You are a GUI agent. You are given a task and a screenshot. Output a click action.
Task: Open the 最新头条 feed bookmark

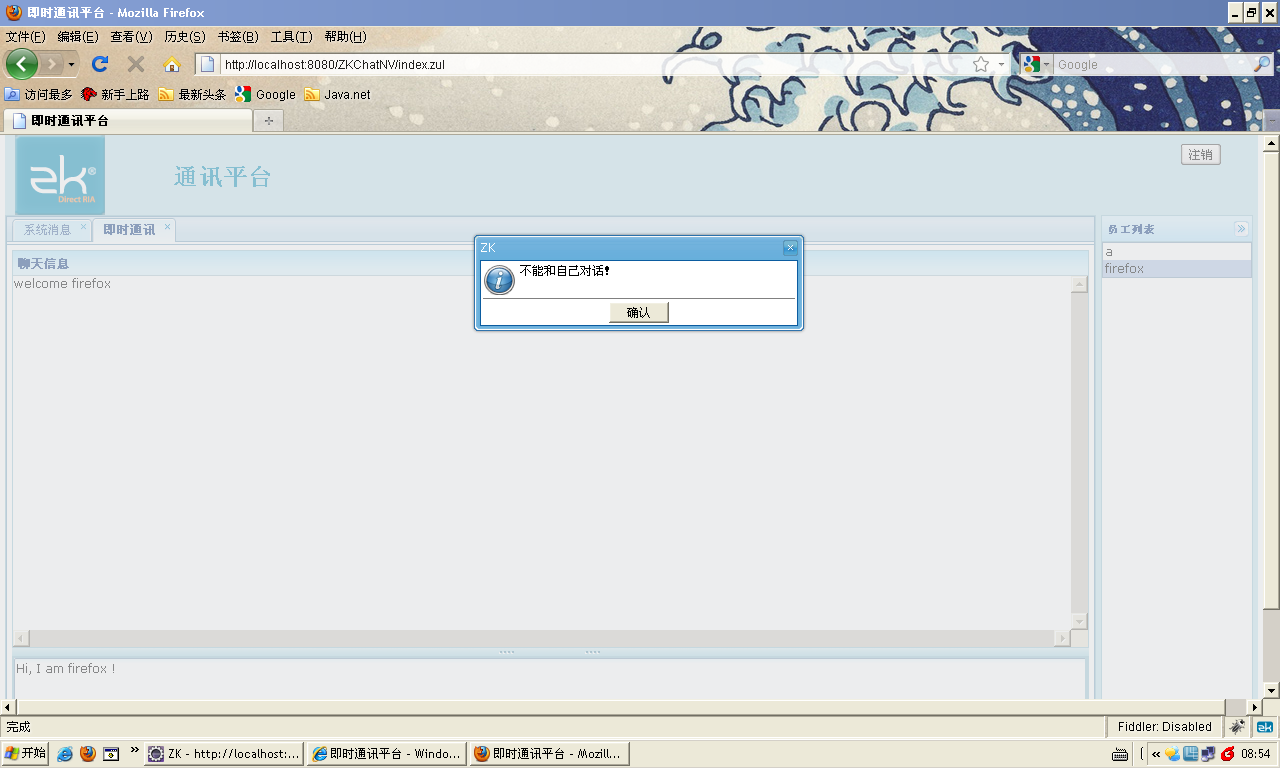pyautogui.click(x=192, y=95)
